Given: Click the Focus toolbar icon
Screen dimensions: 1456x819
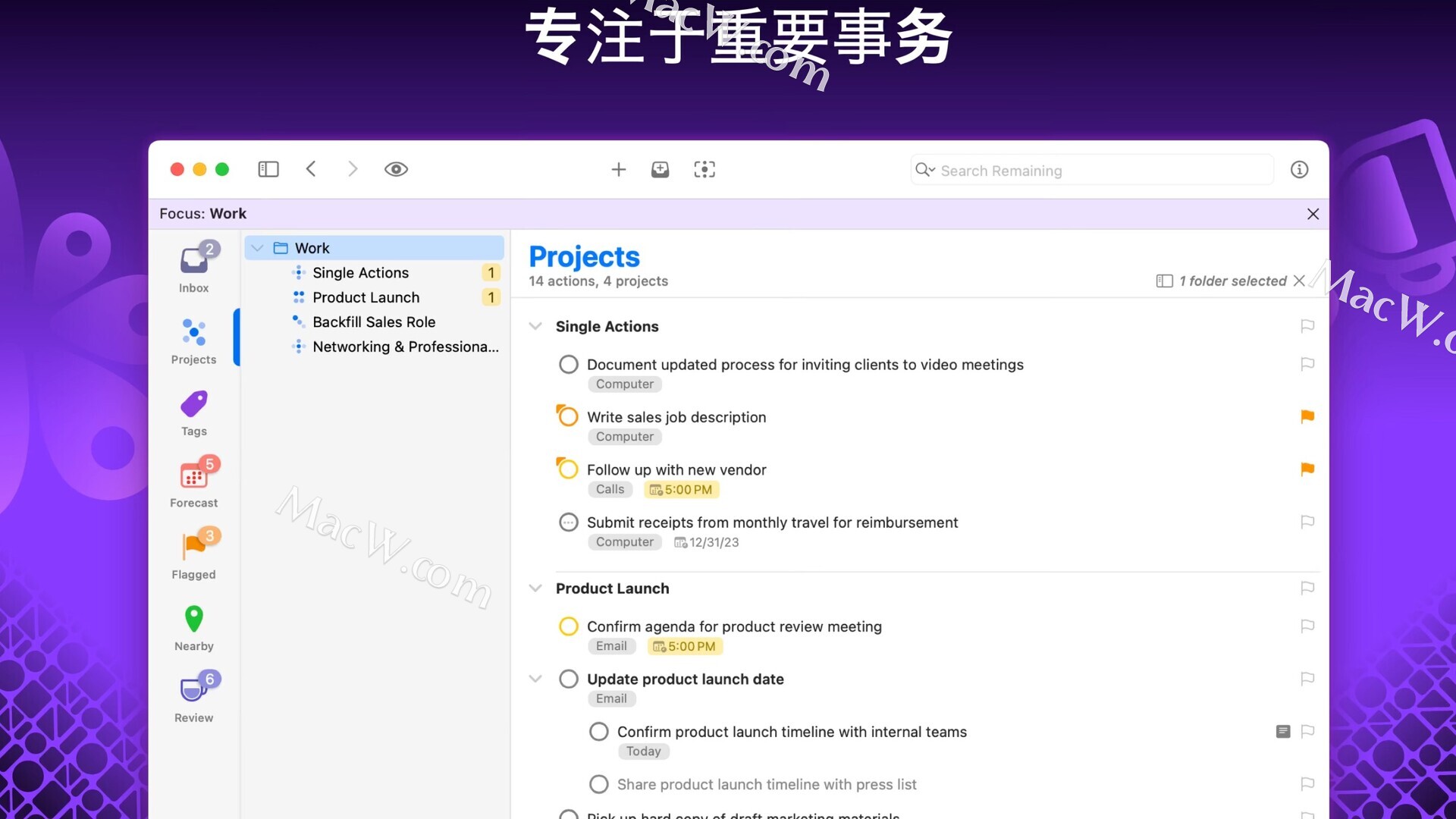Looking at the screenshot, I should (704, 169).
